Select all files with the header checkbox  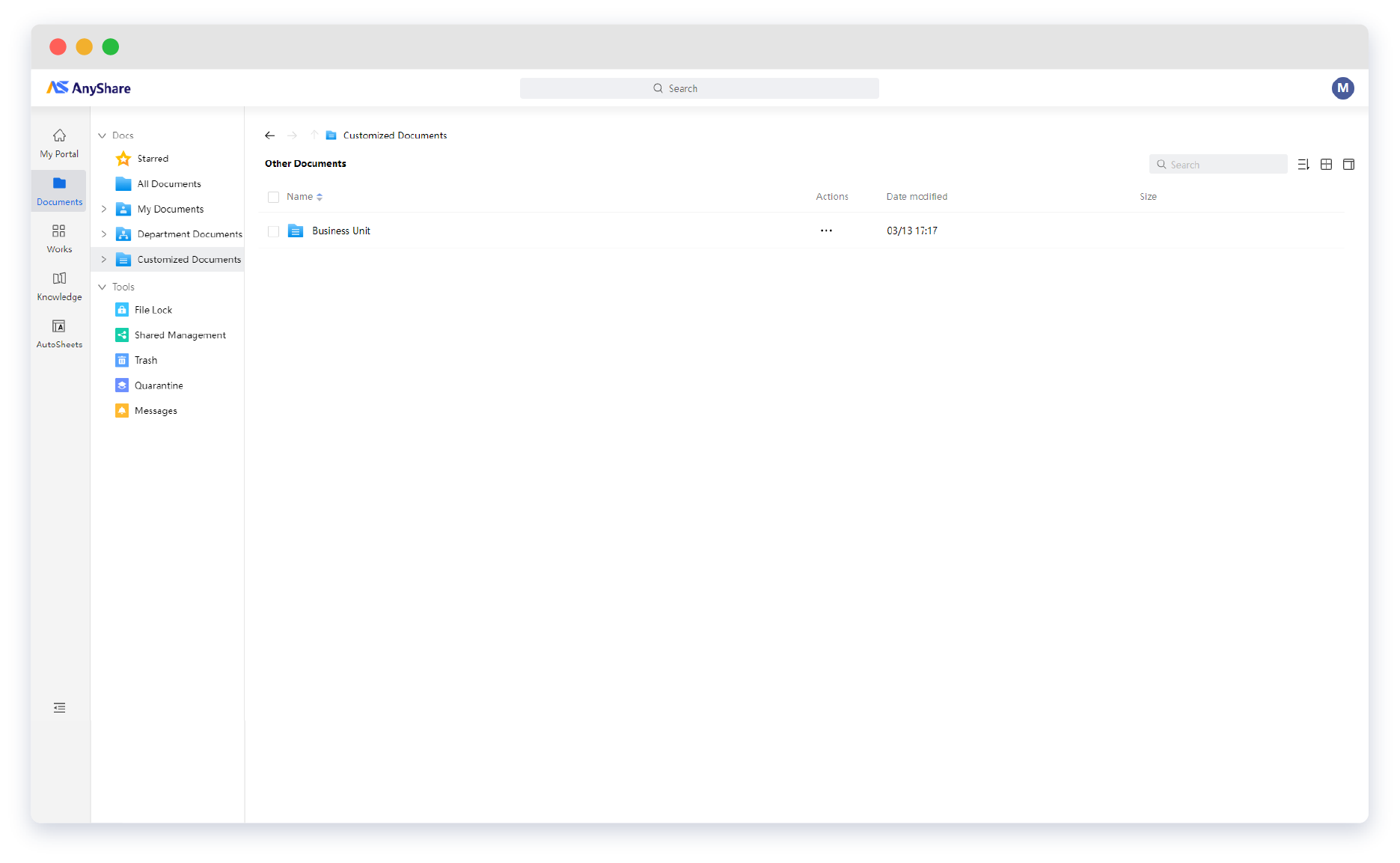tap(273, 196)
